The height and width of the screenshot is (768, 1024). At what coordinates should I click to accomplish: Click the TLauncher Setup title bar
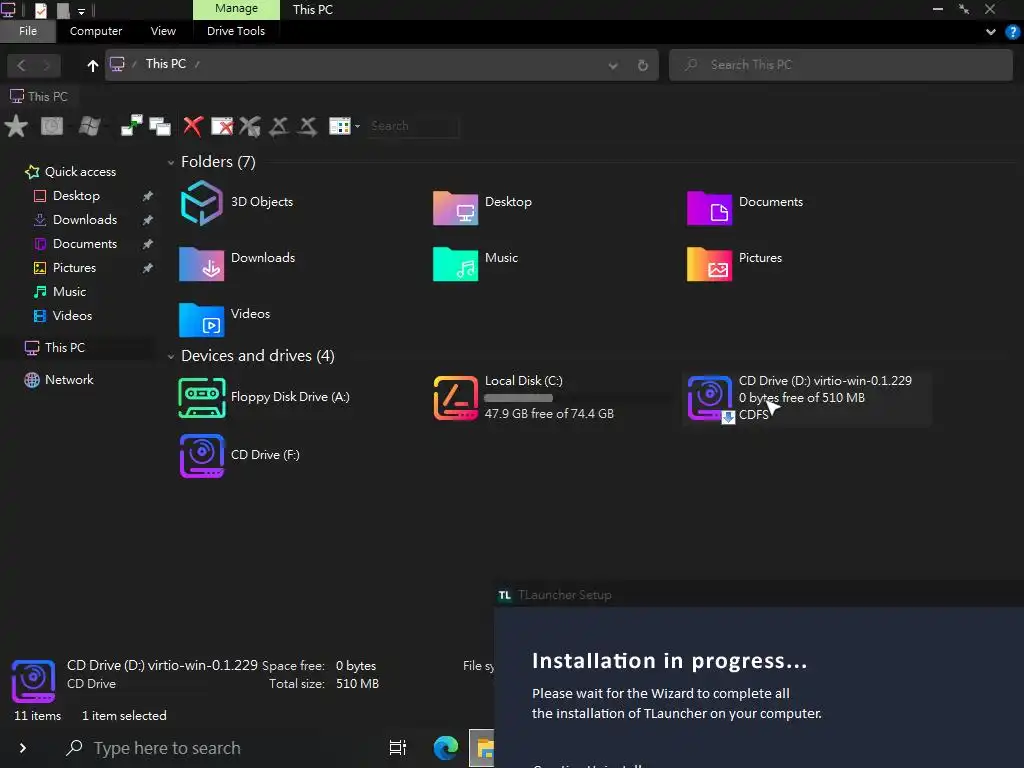click(759, 595)
